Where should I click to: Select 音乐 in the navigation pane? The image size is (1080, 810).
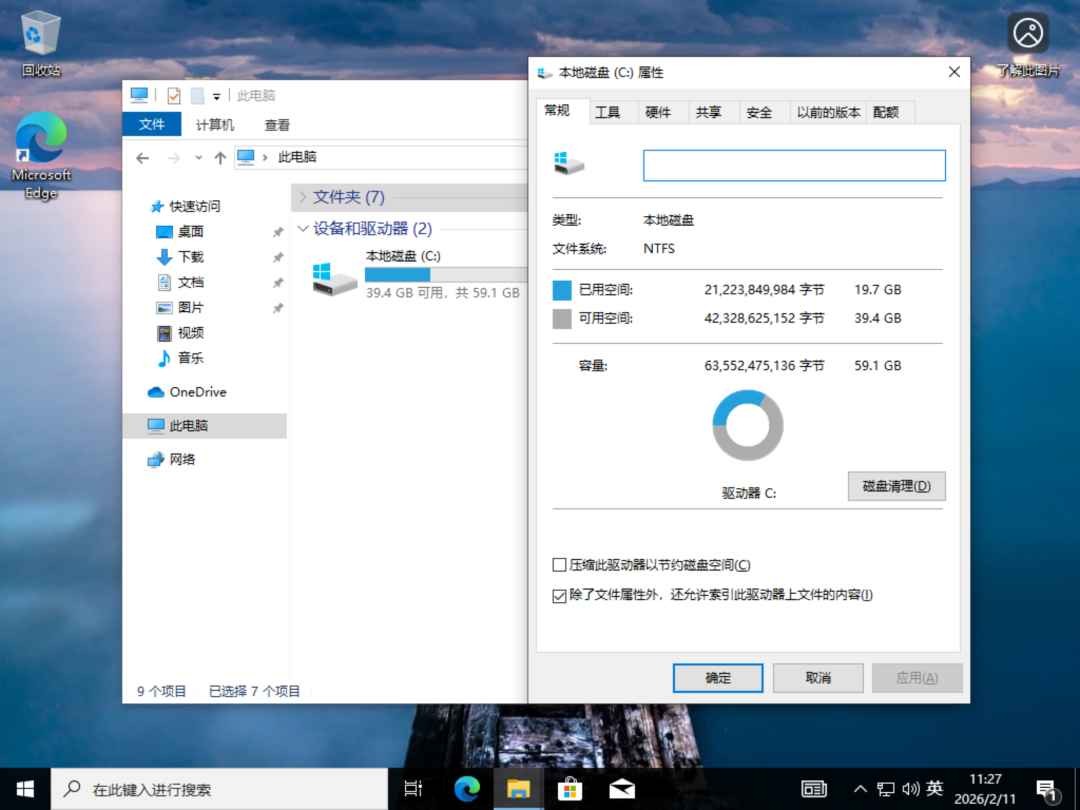point(191,357)
